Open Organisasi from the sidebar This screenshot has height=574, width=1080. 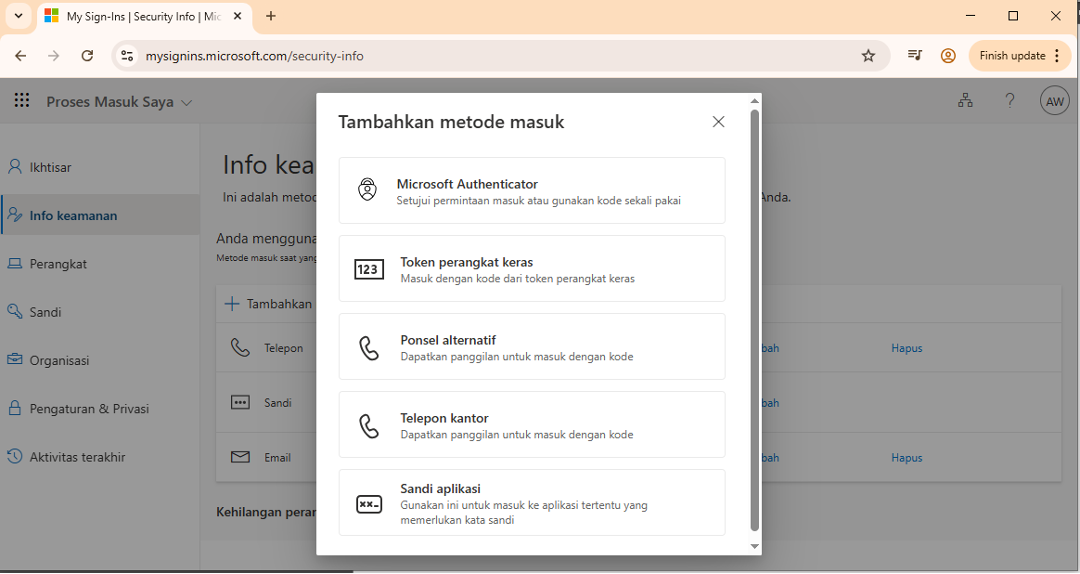click(x=59, y=360)
